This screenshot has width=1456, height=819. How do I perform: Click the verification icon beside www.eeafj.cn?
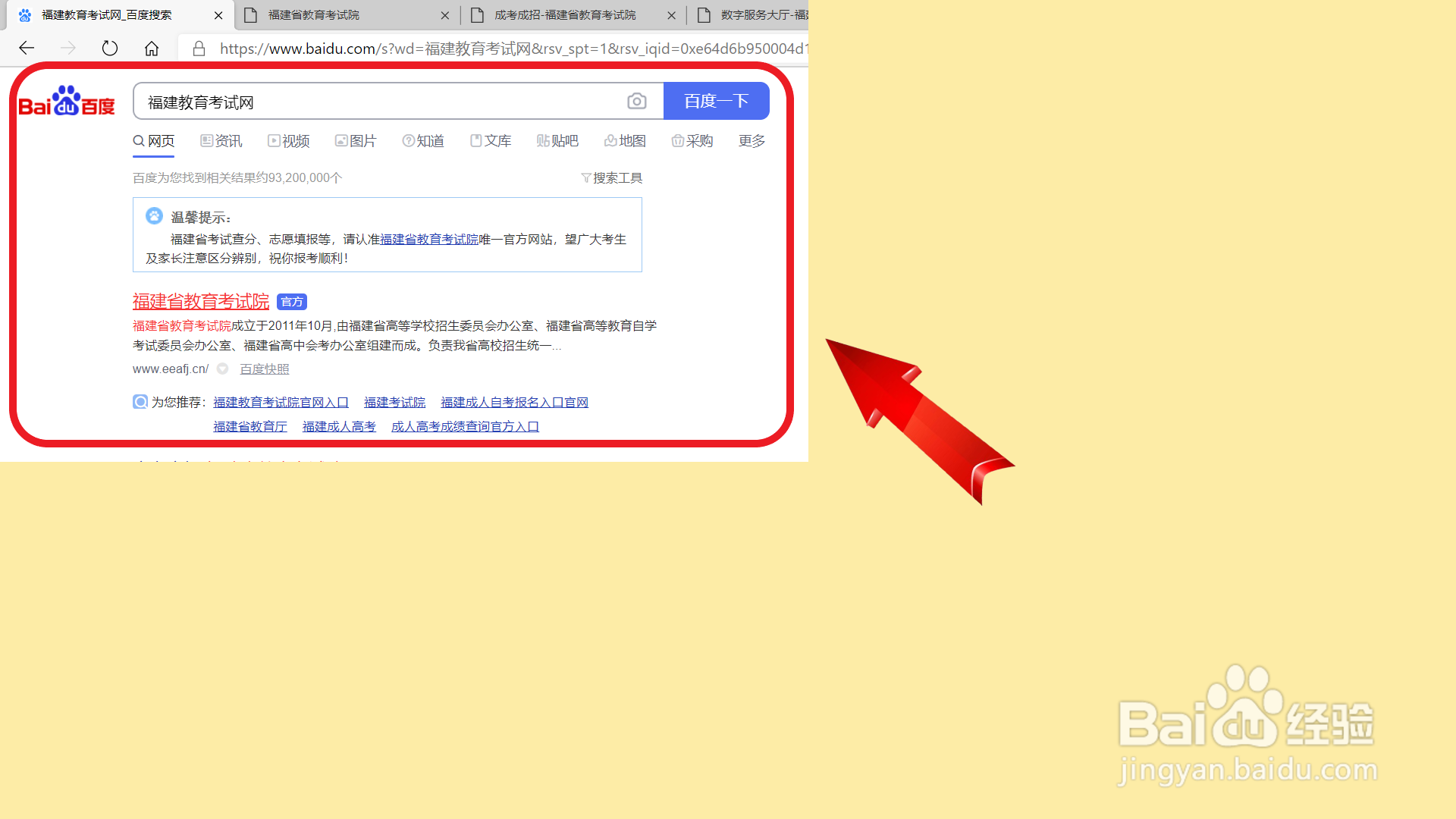click(223, 369)
